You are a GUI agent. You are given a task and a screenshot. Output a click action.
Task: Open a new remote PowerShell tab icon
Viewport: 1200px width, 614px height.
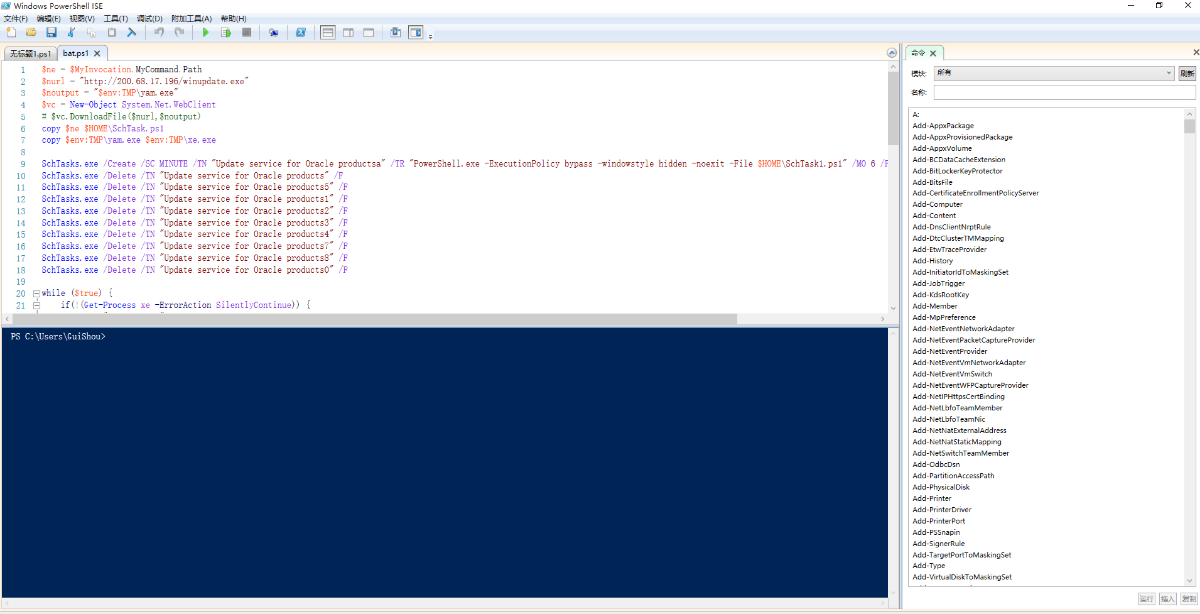pyautogui.click(x=273, y=33)
